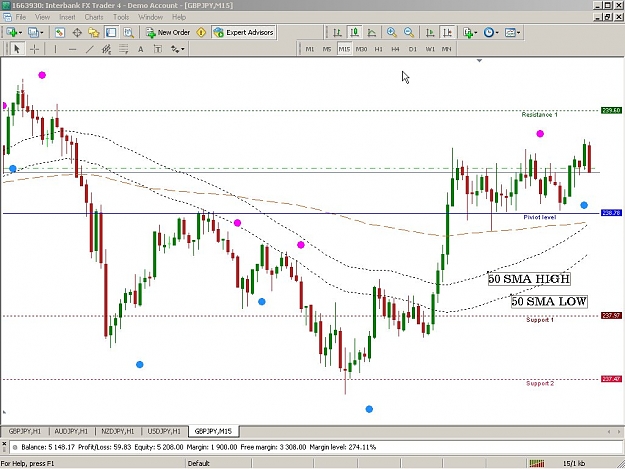Toggle the Chart Shift icon
This screenshot has width=625, height=469.
(x=447, y=32)
